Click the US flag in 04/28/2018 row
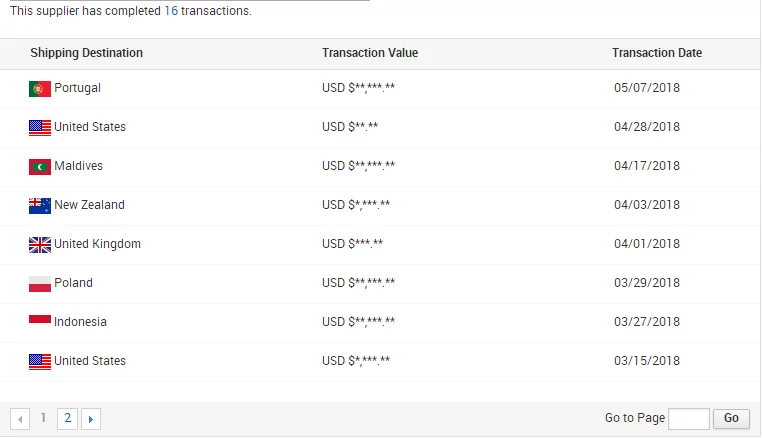 click(x=40, y=128)
